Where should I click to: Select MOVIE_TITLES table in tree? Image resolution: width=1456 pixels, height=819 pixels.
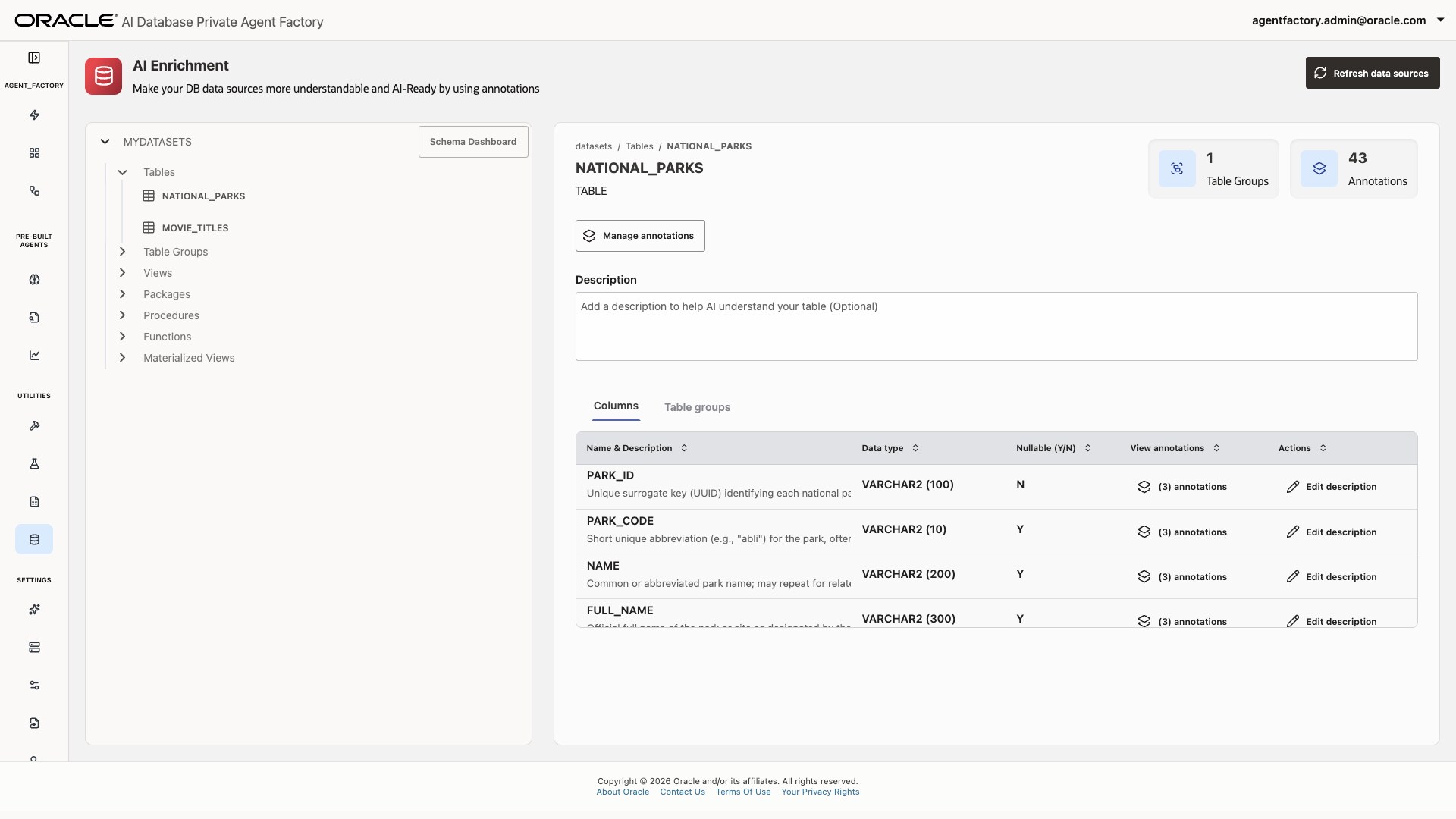tap(195, 228)
